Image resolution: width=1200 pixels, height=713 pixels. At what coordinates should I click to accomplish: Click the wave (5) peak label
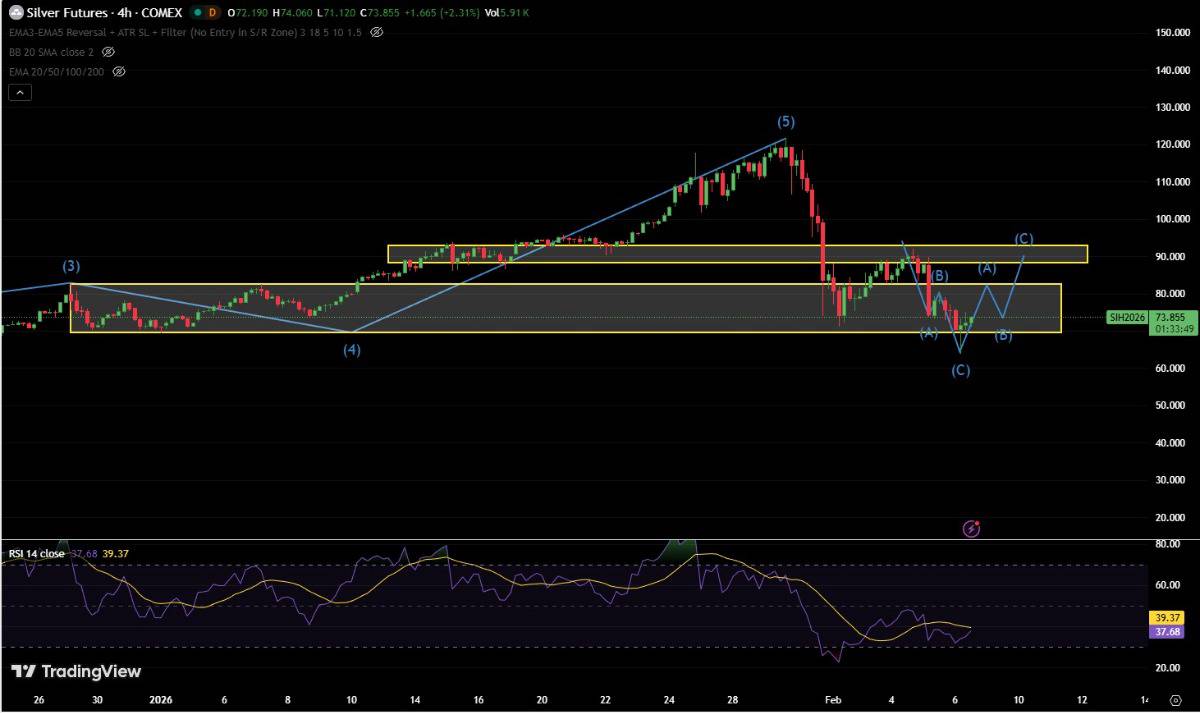click(x=786, y=122)
